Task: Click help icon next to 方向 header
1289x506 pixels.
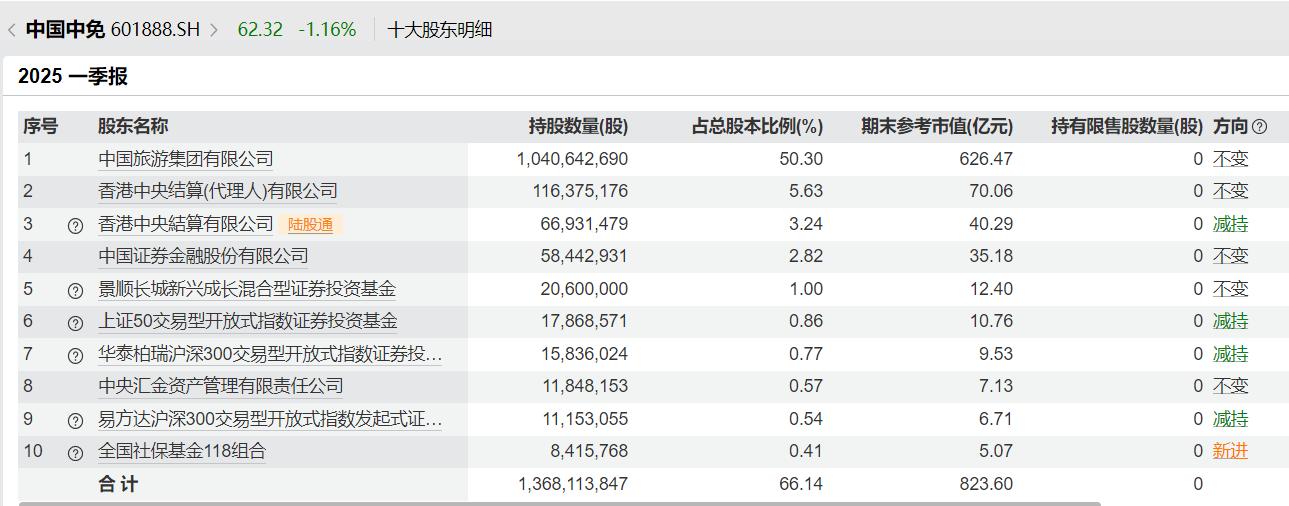Action: pos(1259,127)
